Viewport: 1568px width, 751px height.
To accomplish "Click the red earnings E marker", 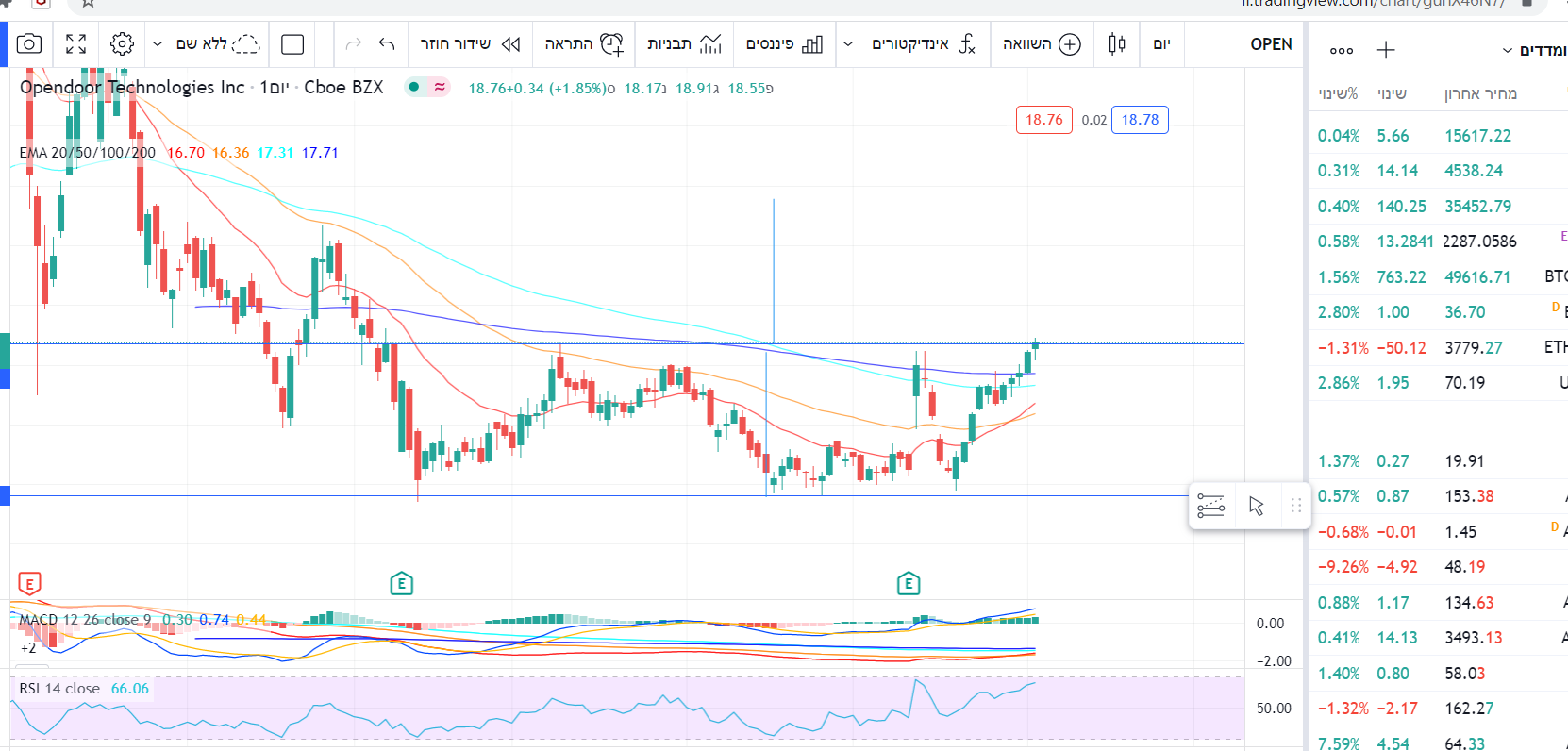I will (29, 584).
